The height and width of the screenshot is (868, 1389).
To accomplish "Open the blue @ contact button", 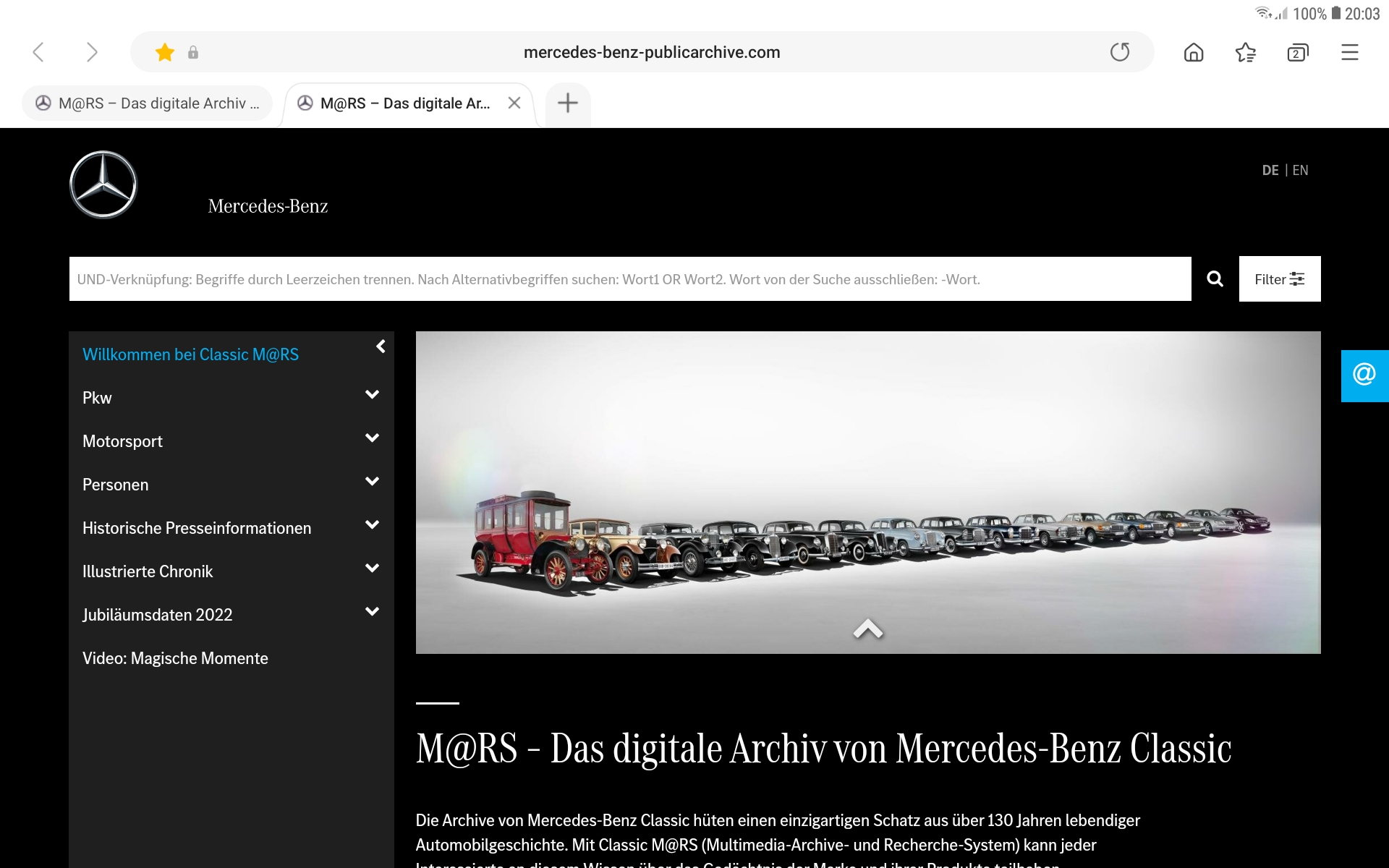I will [x=1364, y=375].
